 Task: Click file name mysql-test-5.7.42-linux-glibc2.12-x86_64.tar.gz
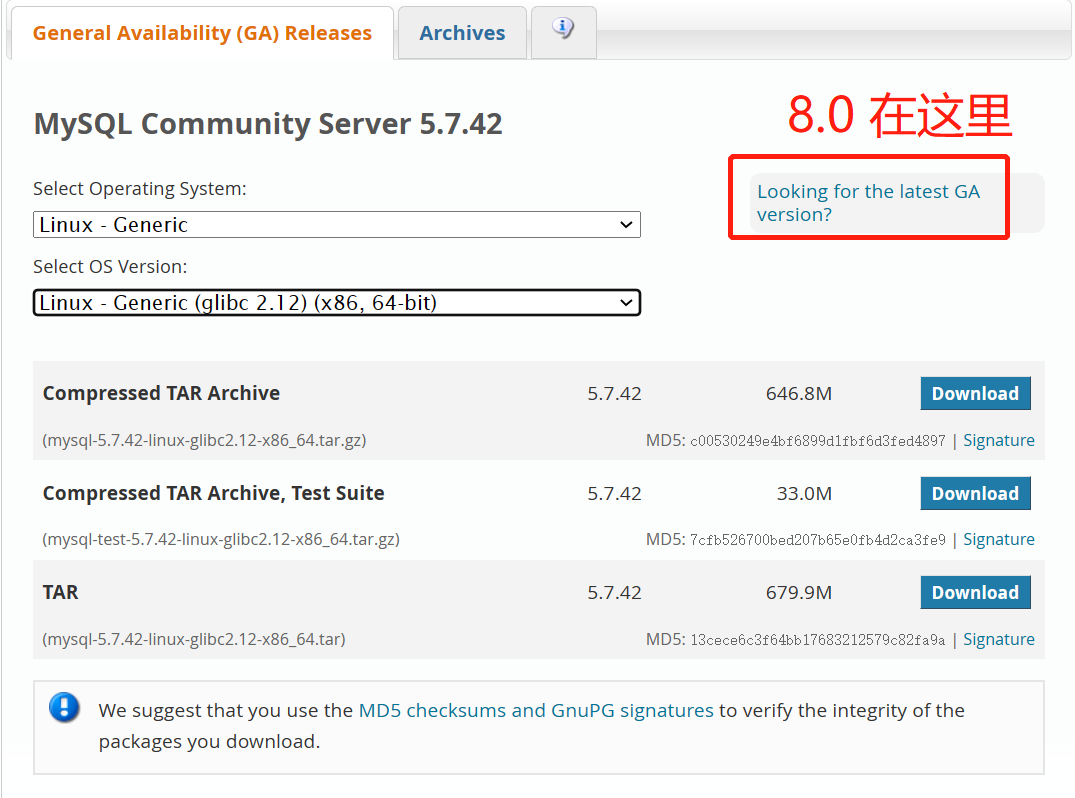(221, 540)
